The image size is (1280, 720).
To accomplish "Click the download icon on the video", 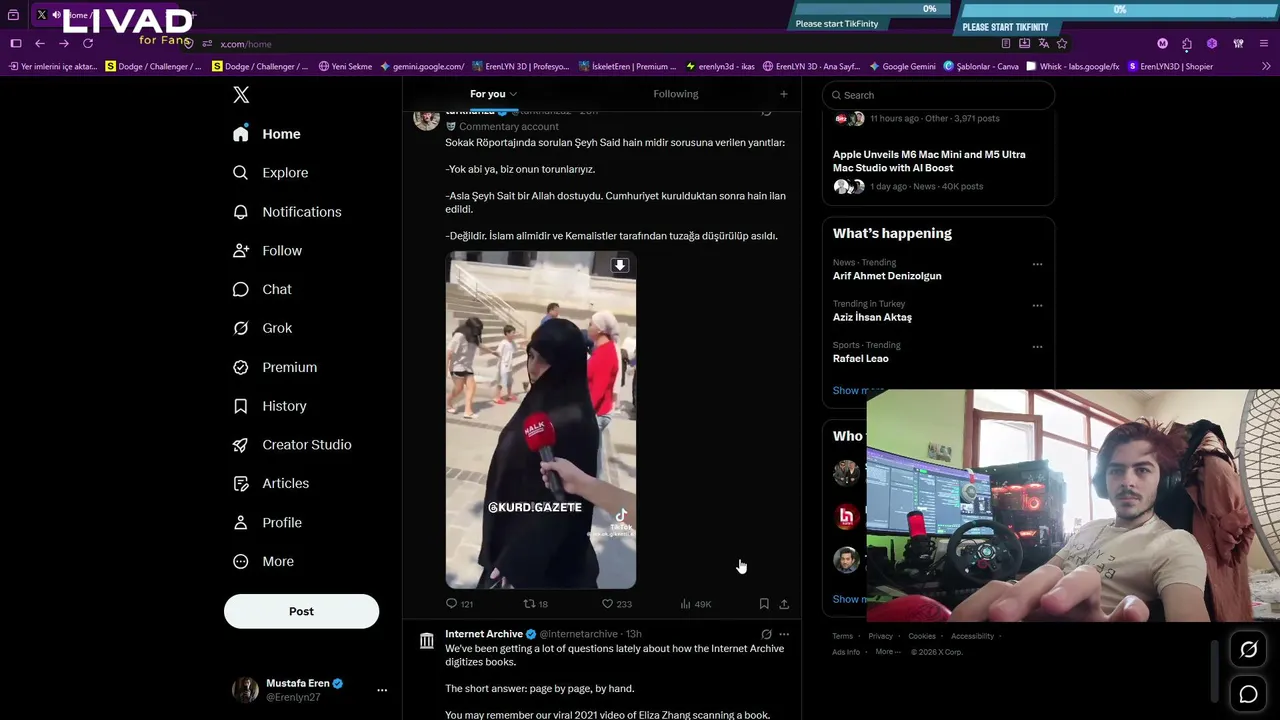I will 620,265.
